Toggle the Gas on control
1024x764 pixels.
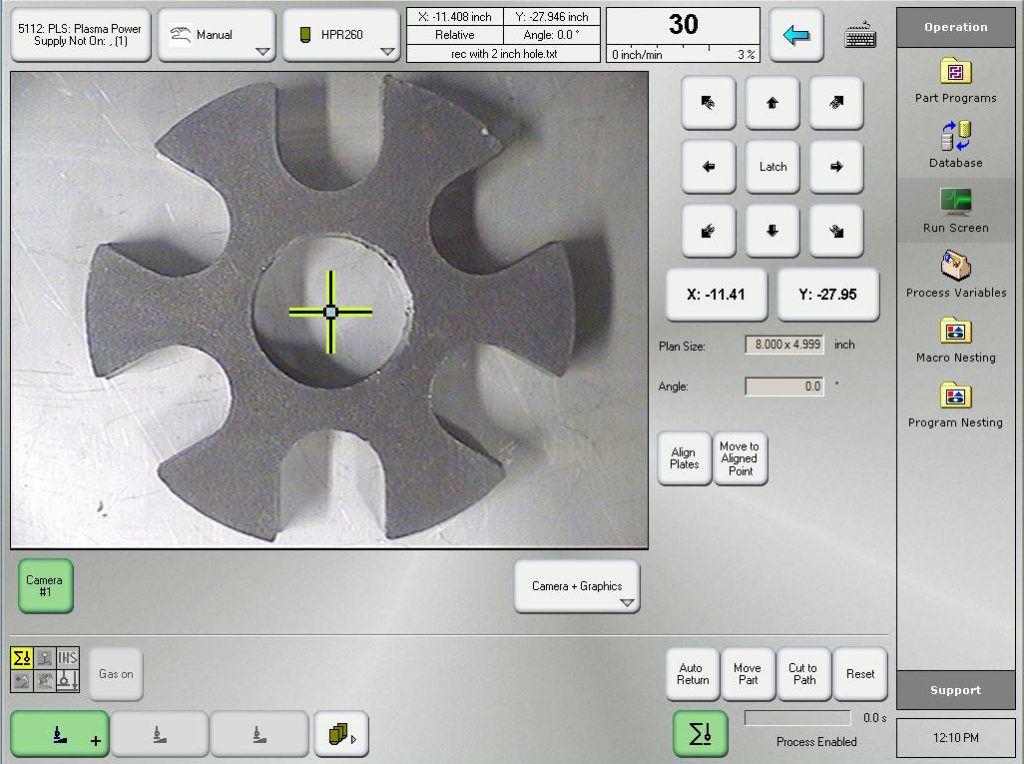pyautogui.click(x=115, y=673)
